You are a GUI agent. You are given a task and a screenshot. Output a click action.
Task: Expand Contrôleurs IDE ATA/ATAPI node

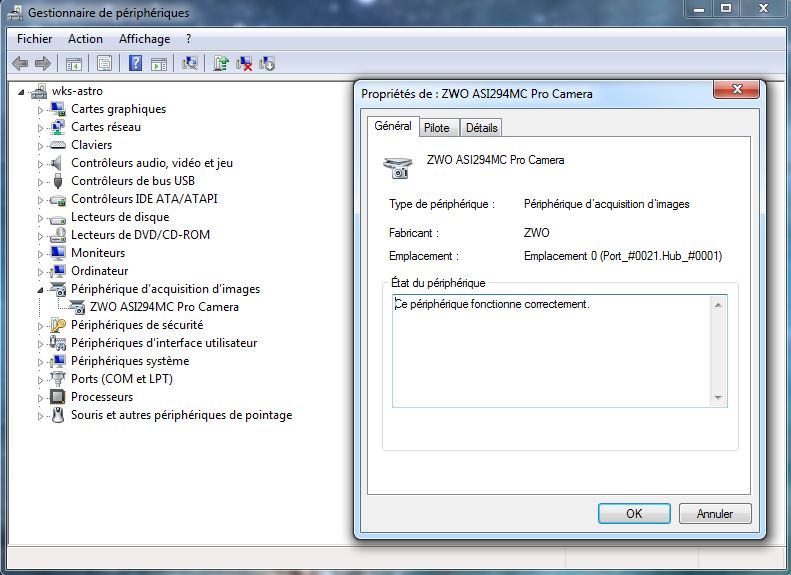click(x=40, y=200)
